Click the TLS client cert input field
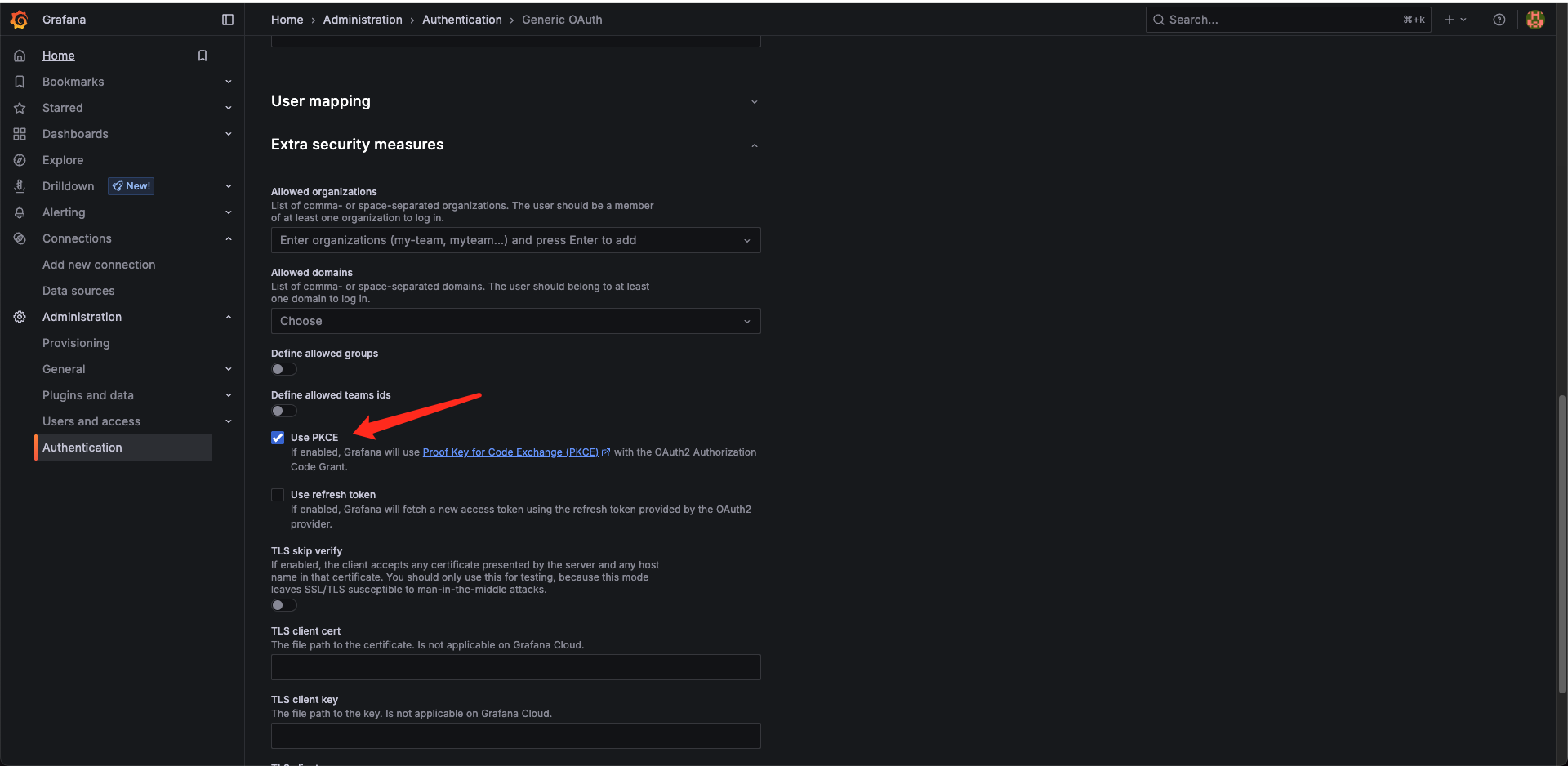Viewport: 1568px width, 766px height. [x=515, y=667]
